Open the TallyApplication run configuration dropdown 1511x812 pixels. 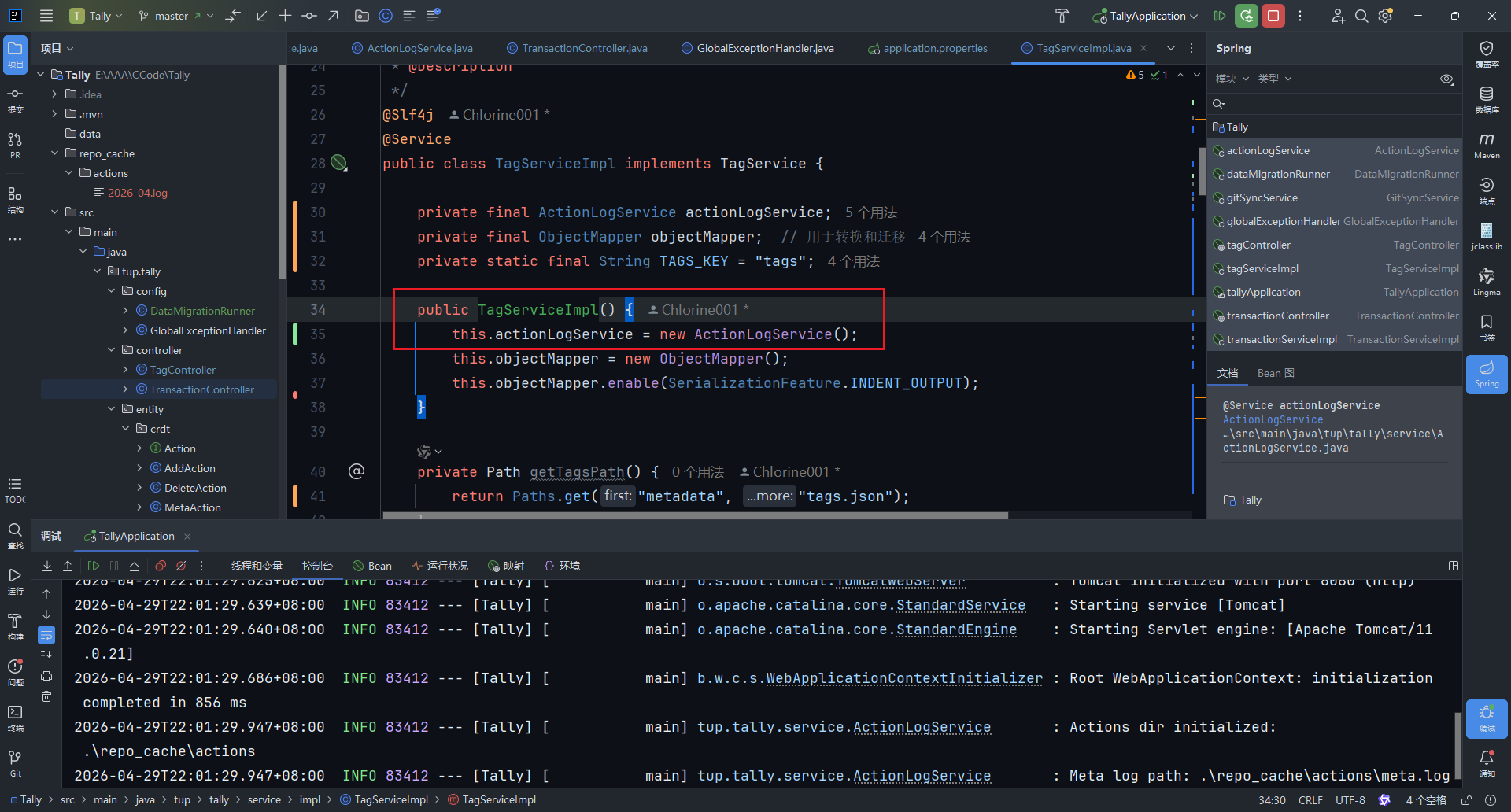coord(1145,16)
